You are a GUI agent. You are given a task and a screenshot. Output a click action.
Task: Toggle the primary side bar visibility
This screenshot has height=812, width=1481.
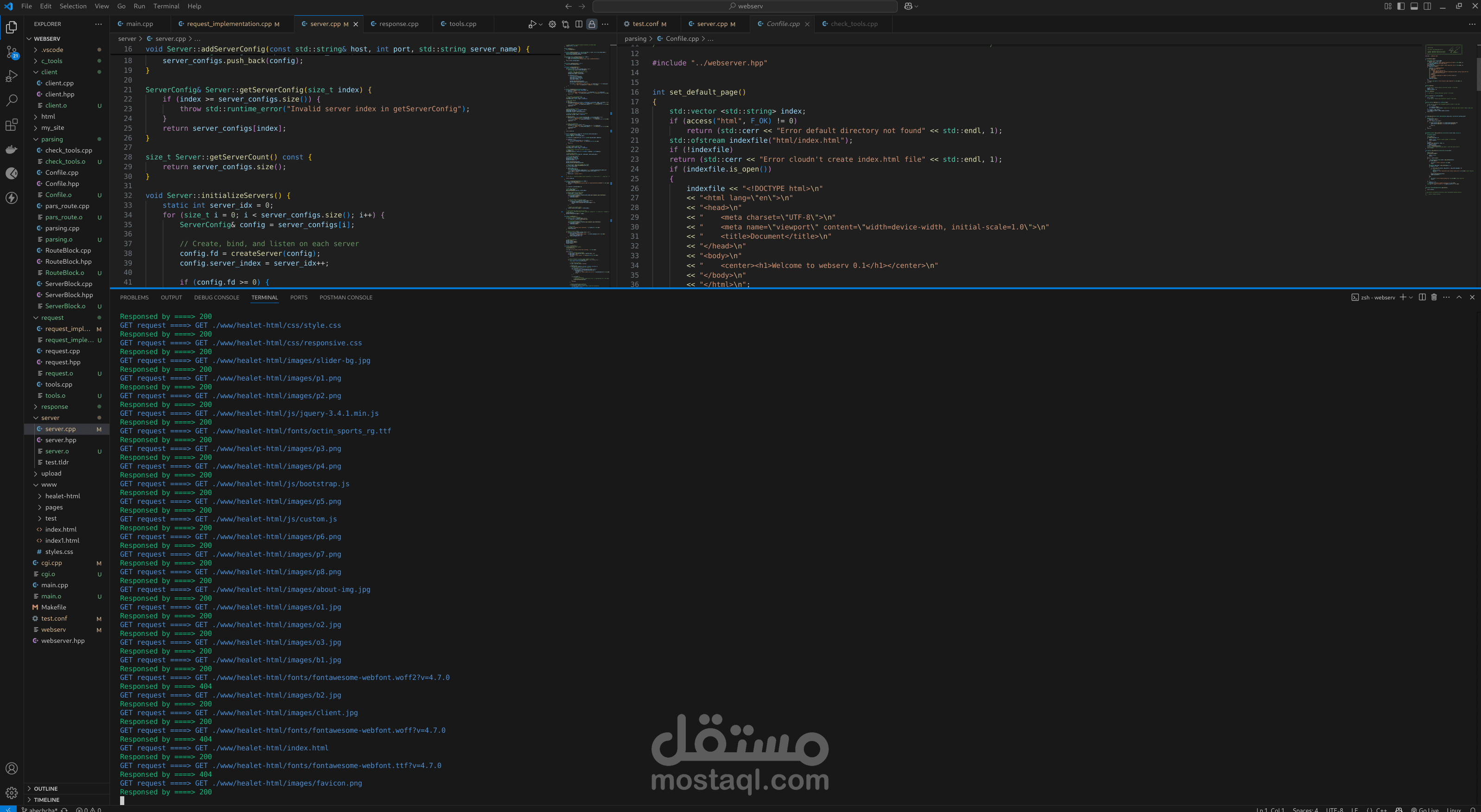tap(1401, 6)
